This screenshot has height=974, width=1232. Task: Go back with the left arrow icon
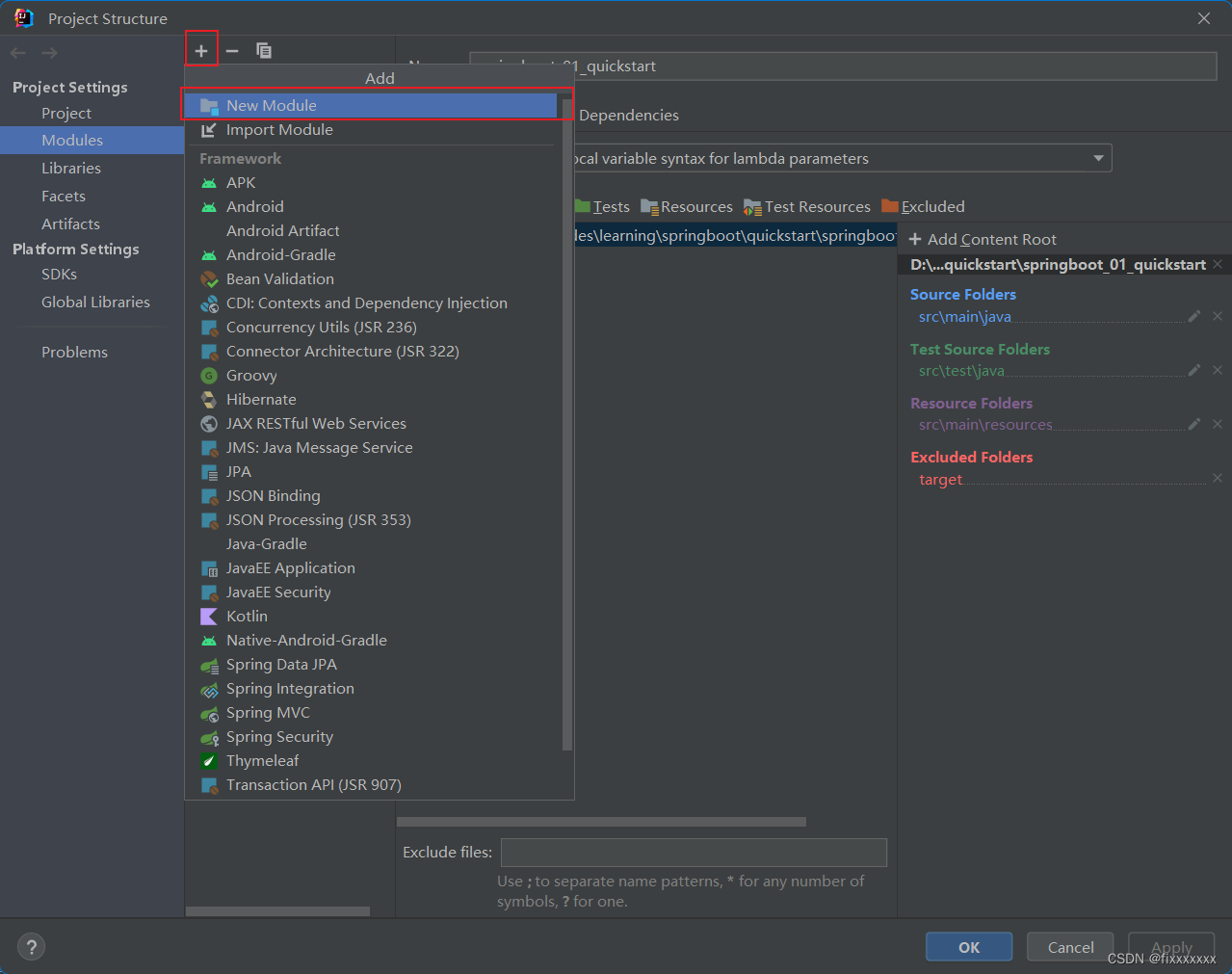17,53
